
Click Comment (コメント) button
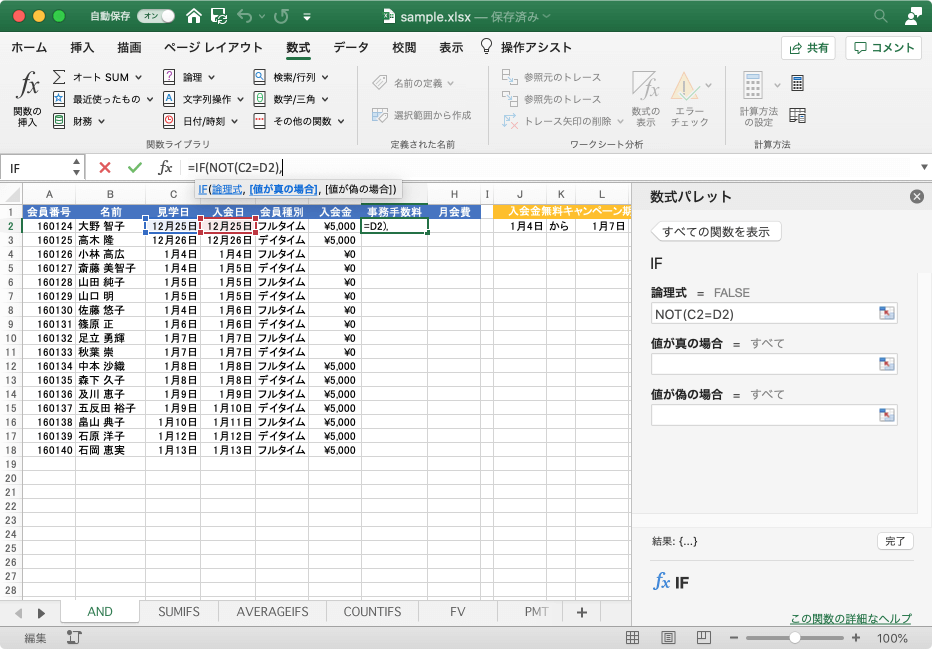tap(883, 48)
